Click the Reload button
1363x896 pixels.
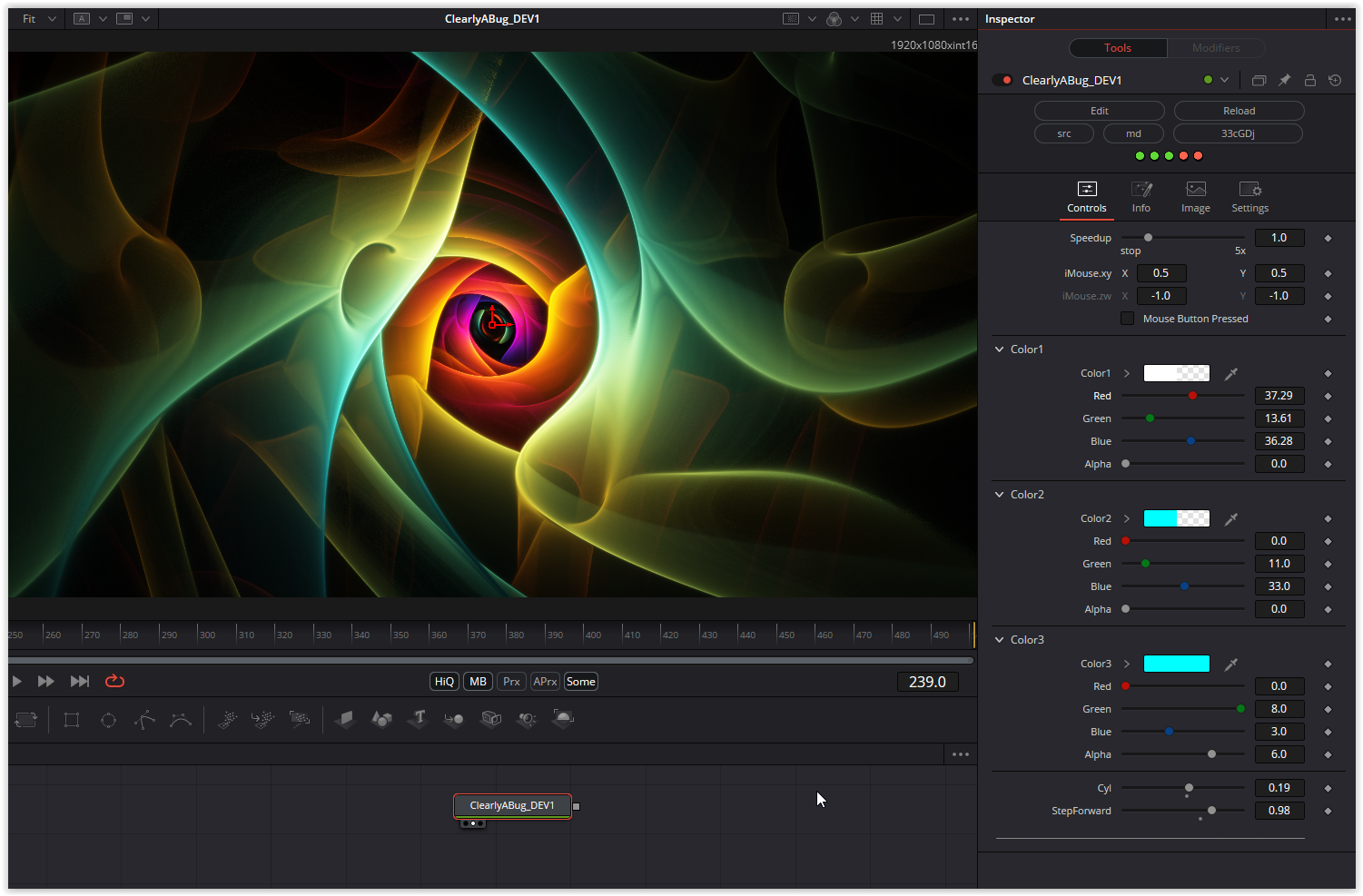[x=1240, y=111]
